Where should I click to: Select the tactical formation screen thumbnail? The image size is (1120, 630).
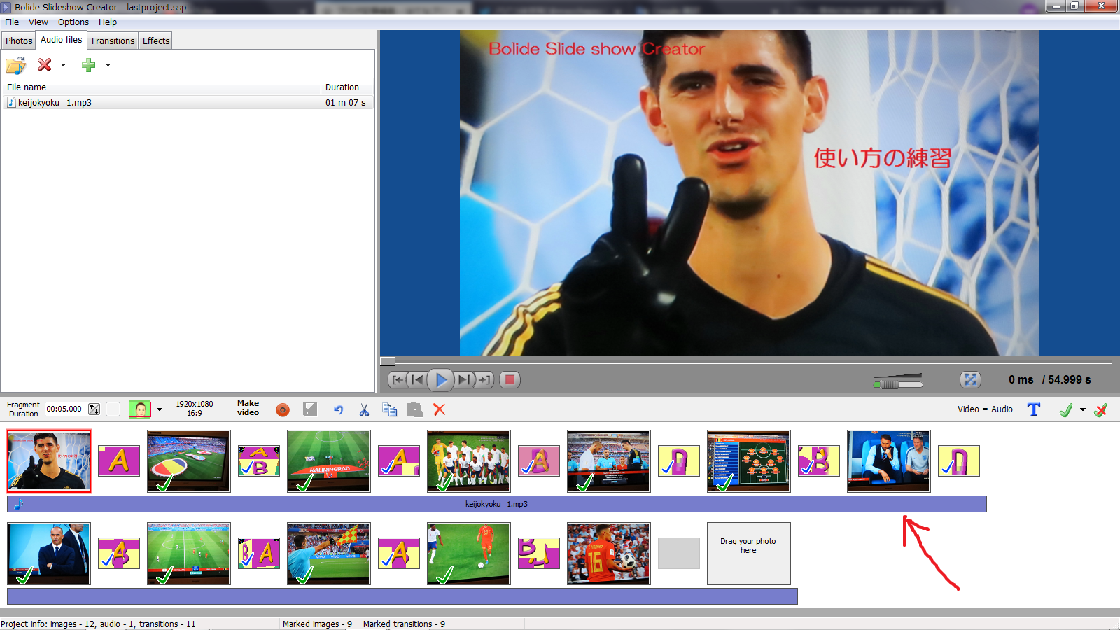pyautogui.click(x=749, y=461)
